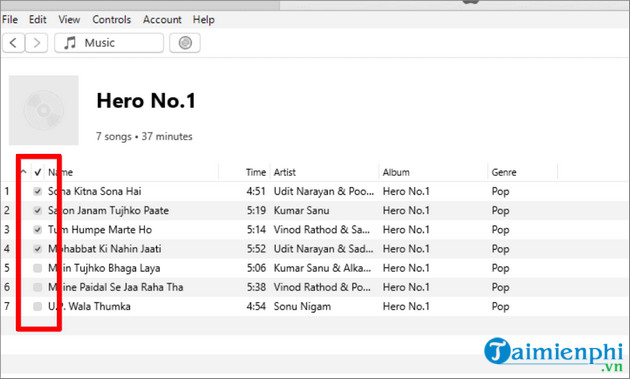Uncheck the Mohabbat Ki Nahin Jaati checkbox
The width and height of the screenshot is (630, 379).
pyautogui.click(x=37, y=249)
